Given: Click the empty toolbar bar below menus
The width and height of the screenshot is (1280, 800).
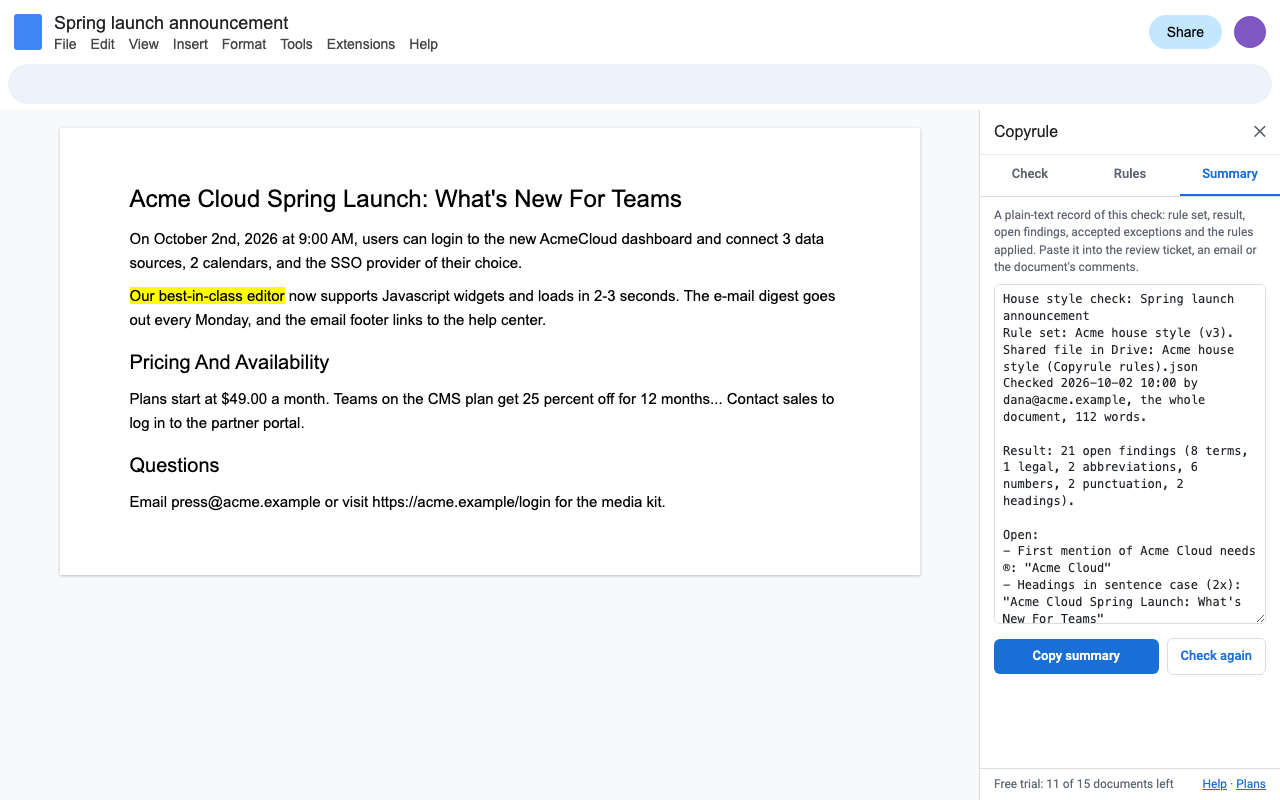Looking at the screenshot, I should pos(640,83).
